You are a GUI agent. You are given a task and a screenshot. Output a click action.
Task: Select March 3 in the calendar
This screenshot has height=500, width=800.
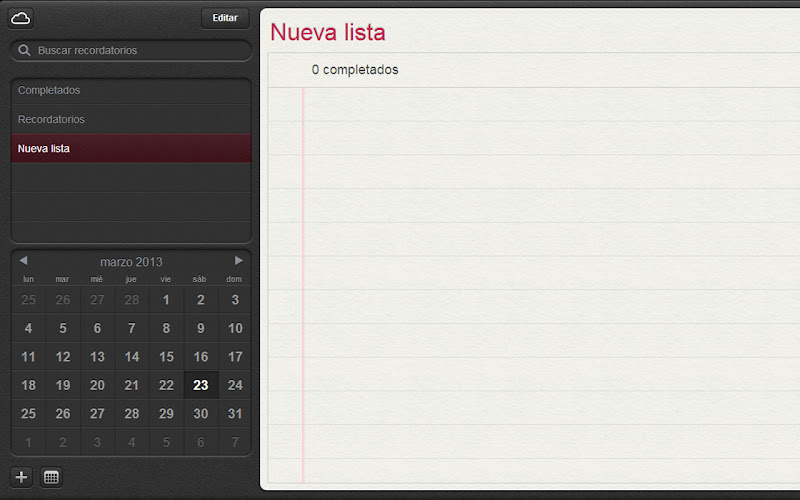(x=235, y=300)
